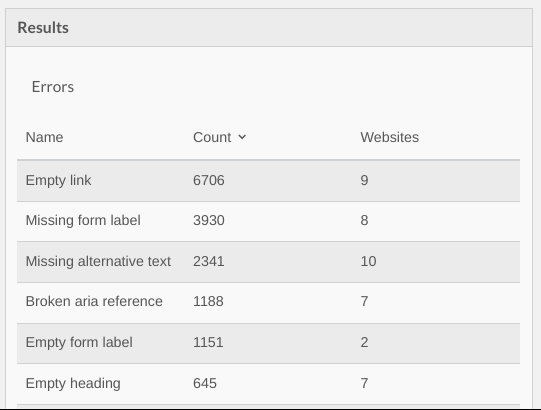The image size is (541, 410).
Task: Click websites value 10
Action: [x=368, y=261]
